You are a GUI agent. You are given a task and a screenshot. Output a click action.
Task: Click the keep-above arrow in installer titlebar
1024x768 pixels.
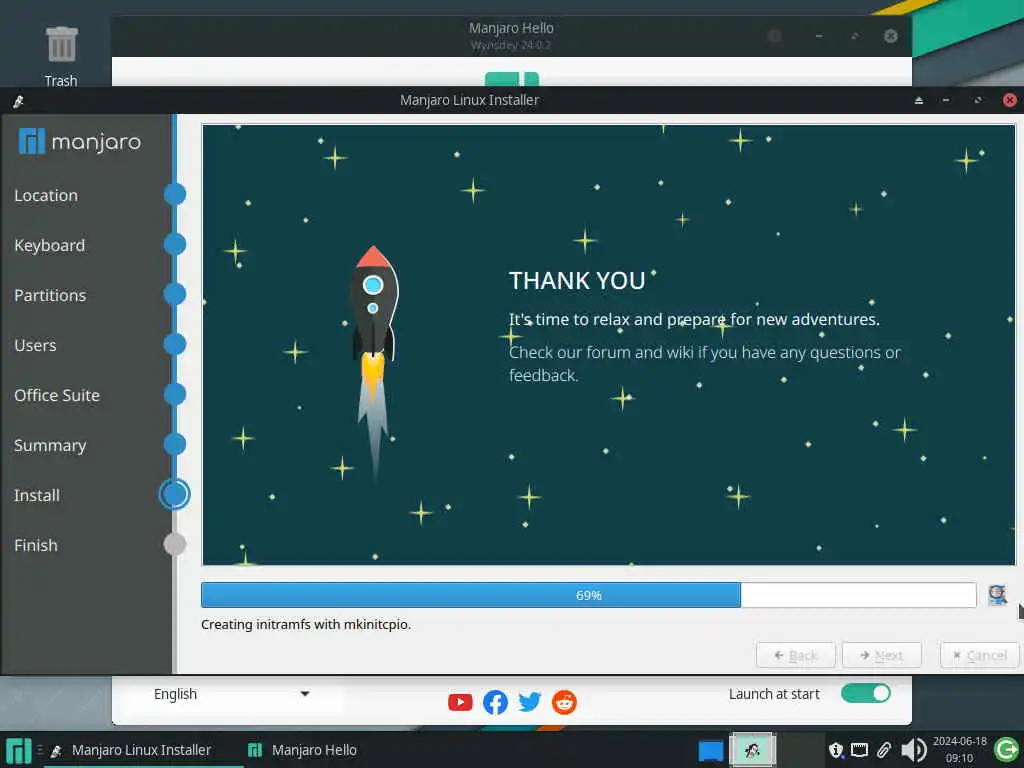click(x=919, y=101)
